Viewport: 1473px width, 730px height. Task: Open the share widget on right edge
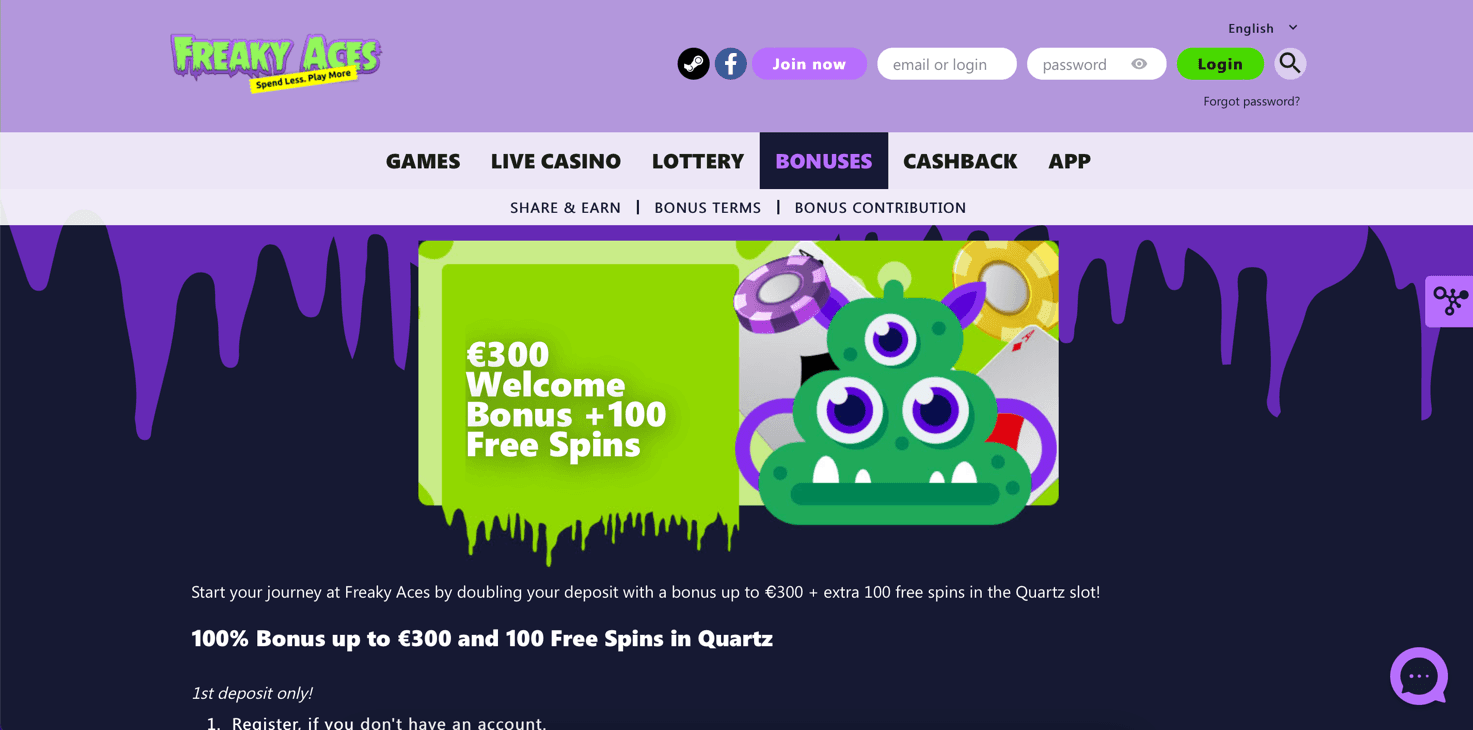tap(1449, 301)
